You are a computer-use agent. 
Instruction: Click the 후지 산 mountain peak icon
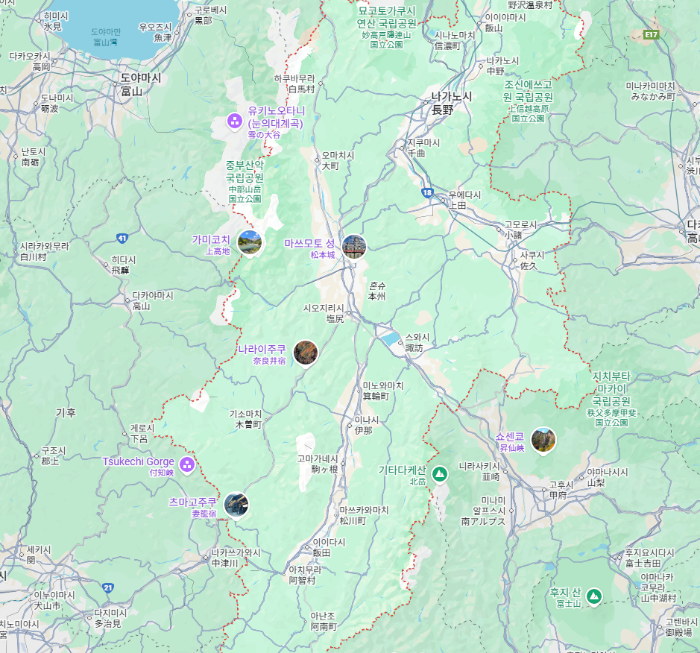(x=594, y=596)
